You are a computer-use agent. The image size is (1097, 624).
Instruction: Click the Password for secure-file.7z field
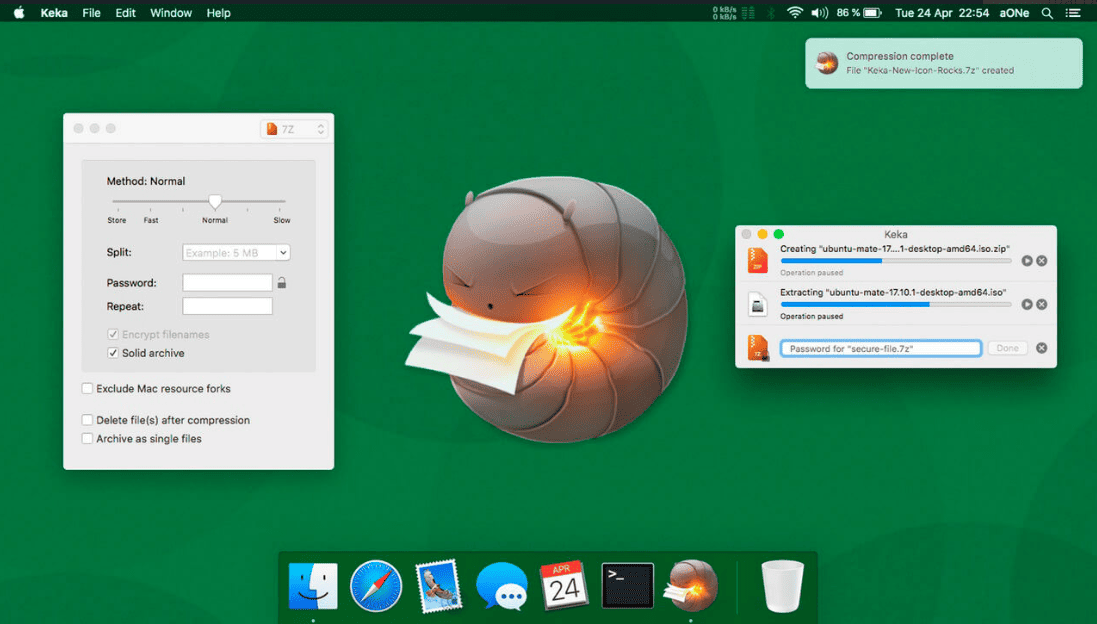pos(881,348)
